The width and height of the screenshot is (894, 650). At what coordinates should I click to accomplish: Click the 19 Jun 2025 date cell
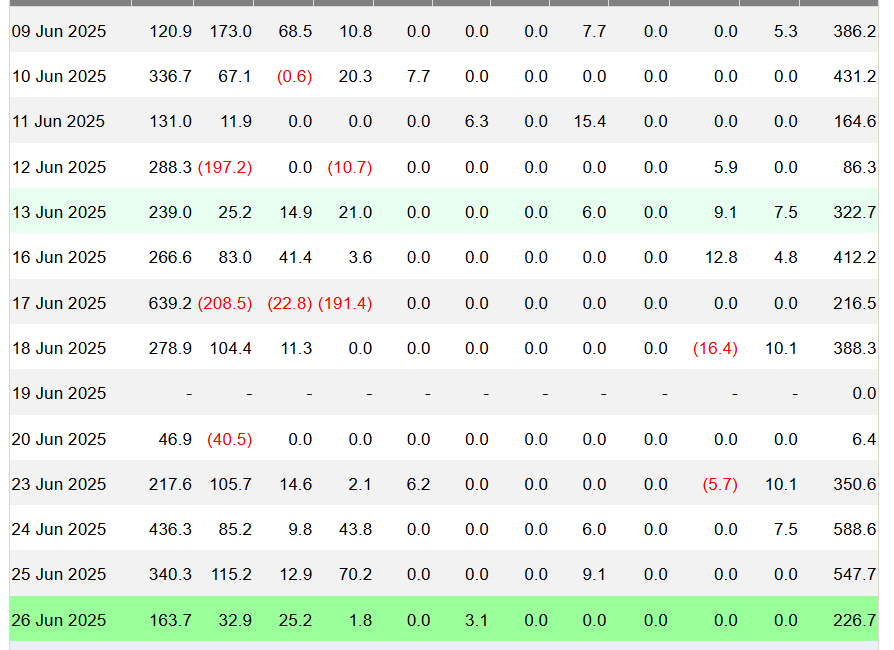[x=59, y=393]
